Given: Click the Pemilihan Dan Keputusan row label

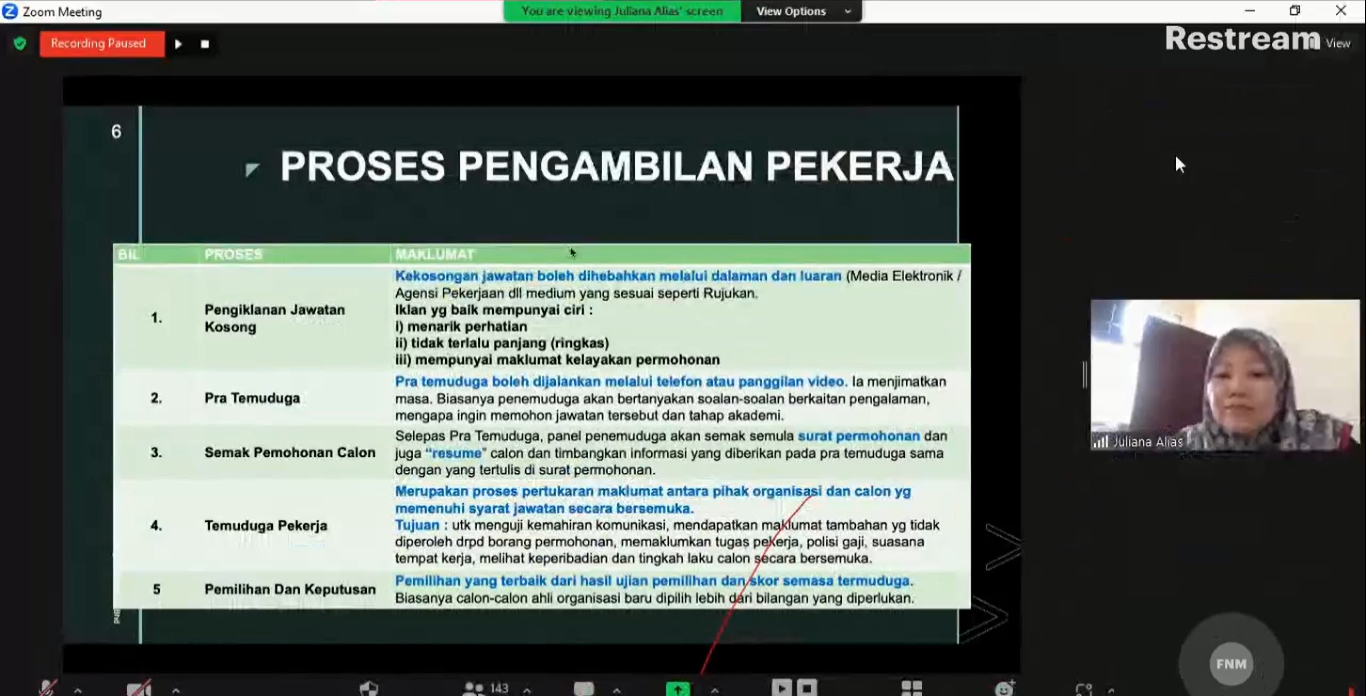Looking at the screenshot, I should point(290,589).
